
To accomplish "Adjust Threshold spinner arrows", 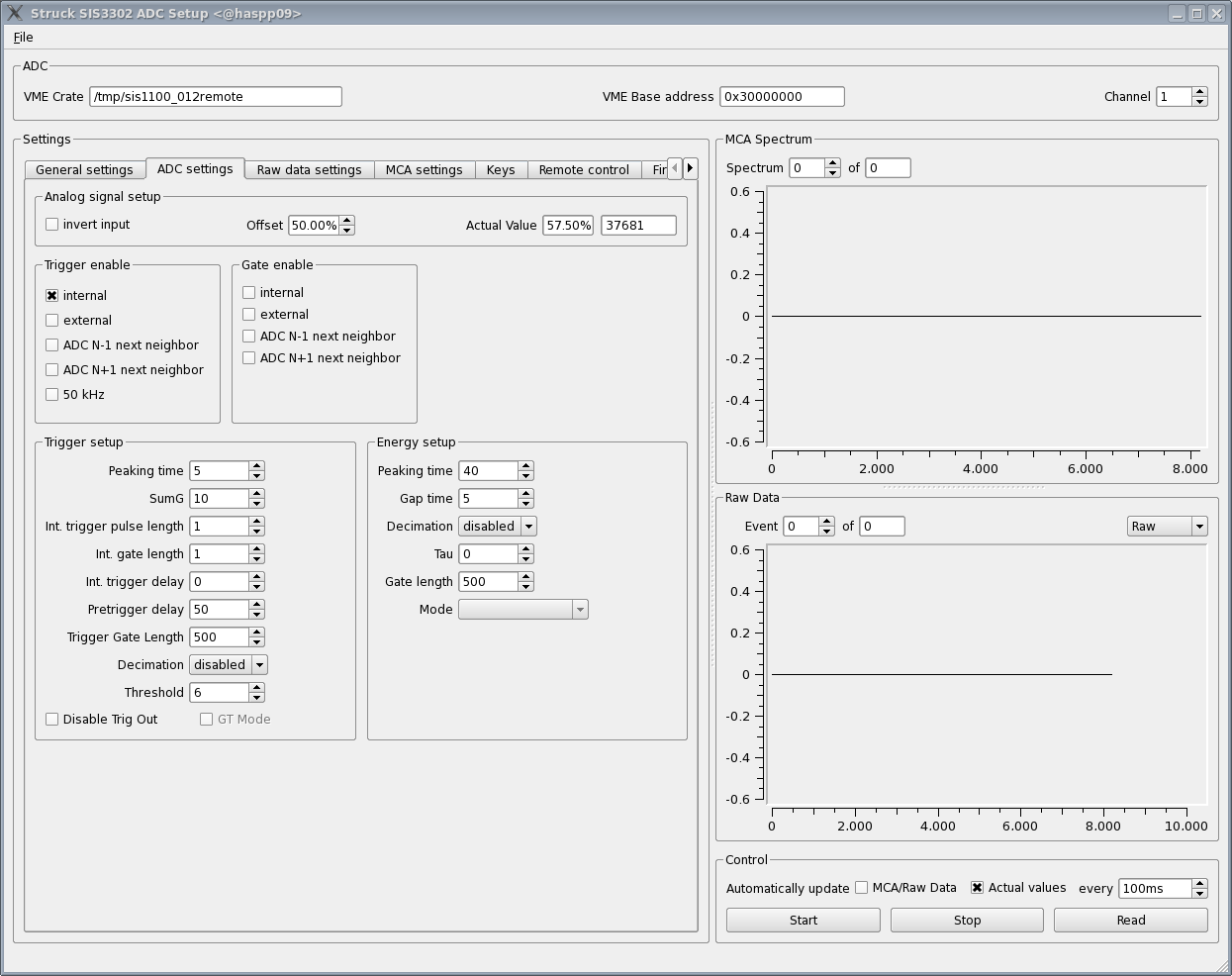I will point(256,693).
